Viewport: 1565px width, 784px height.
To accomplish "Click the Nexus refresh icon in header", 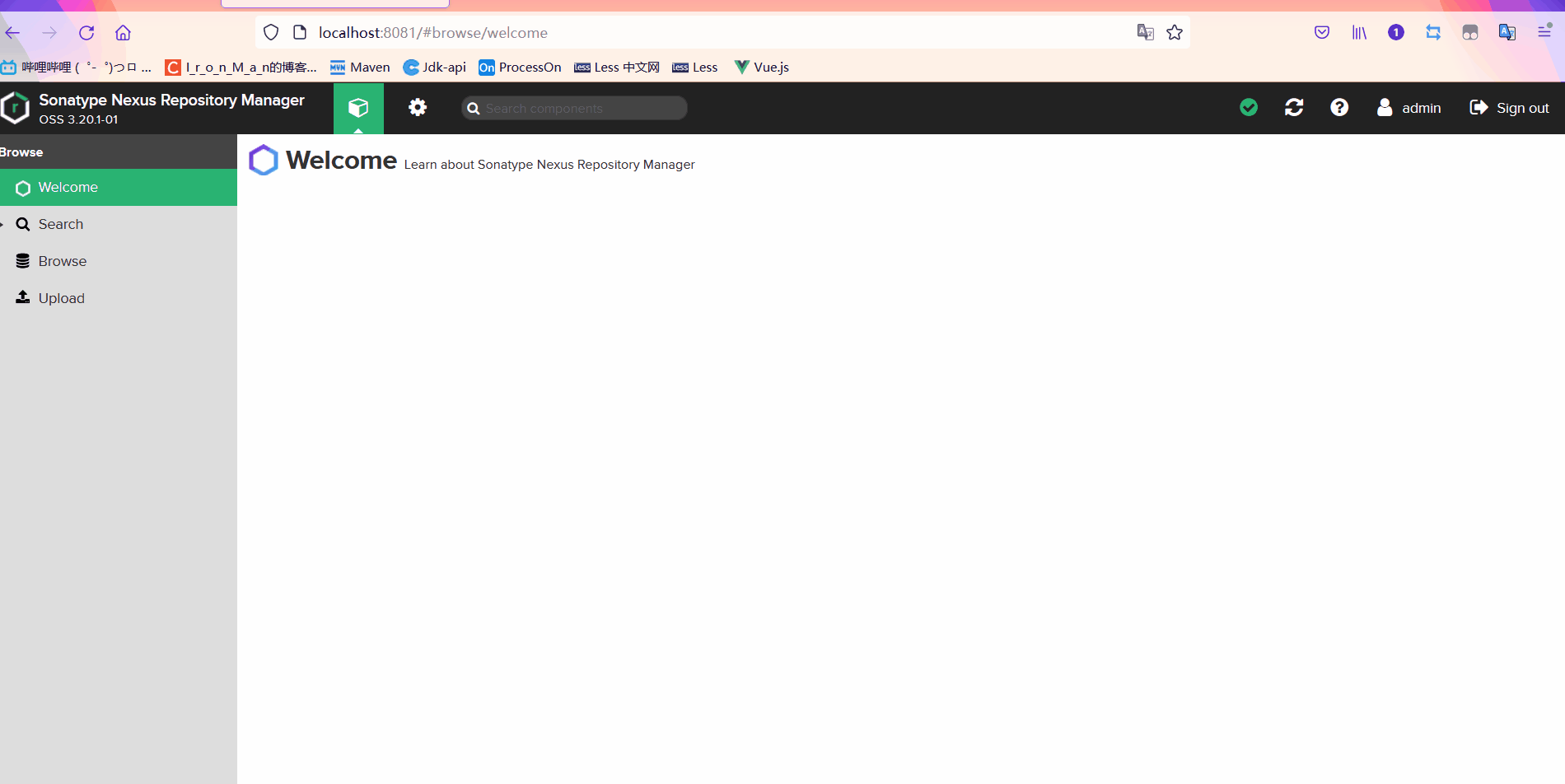I will click(x=1294, y=107).
